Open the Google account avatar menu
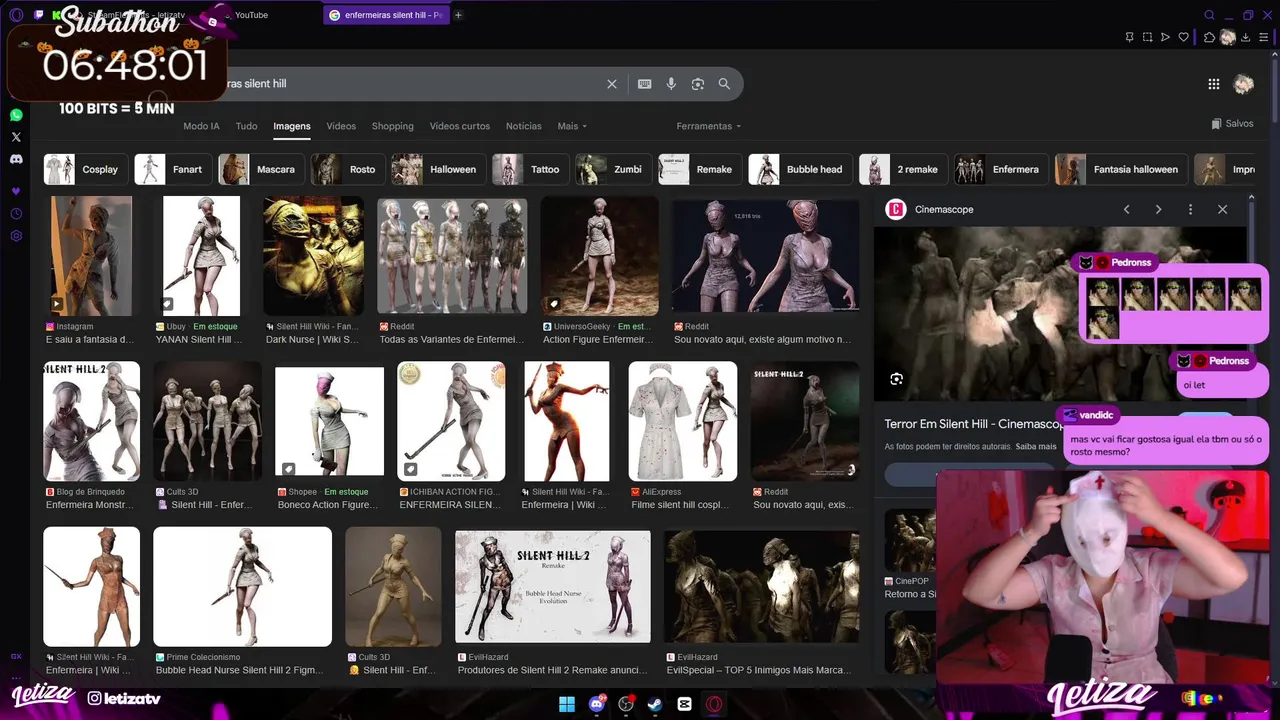This screenshot has height=720, width=1280. pos(1244,85)
